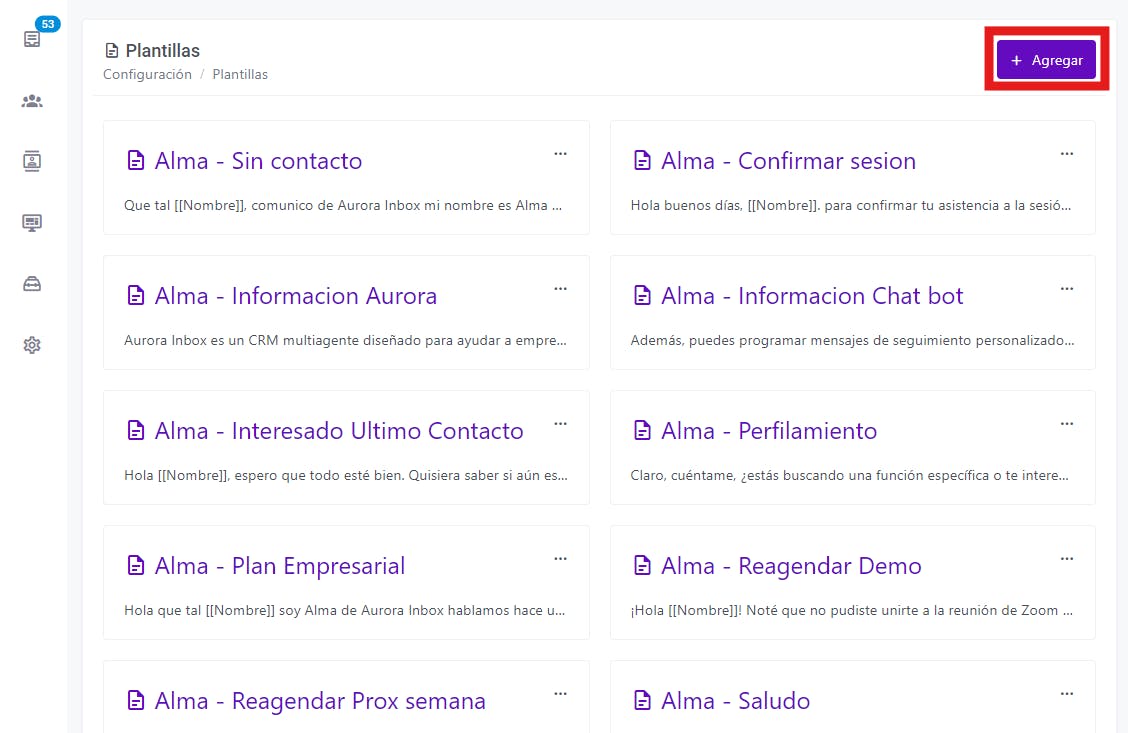Viewport: 1128px width, 733px height.
Task: Open options menu for Alma - Reagendar Demo
Action: 1067,559
